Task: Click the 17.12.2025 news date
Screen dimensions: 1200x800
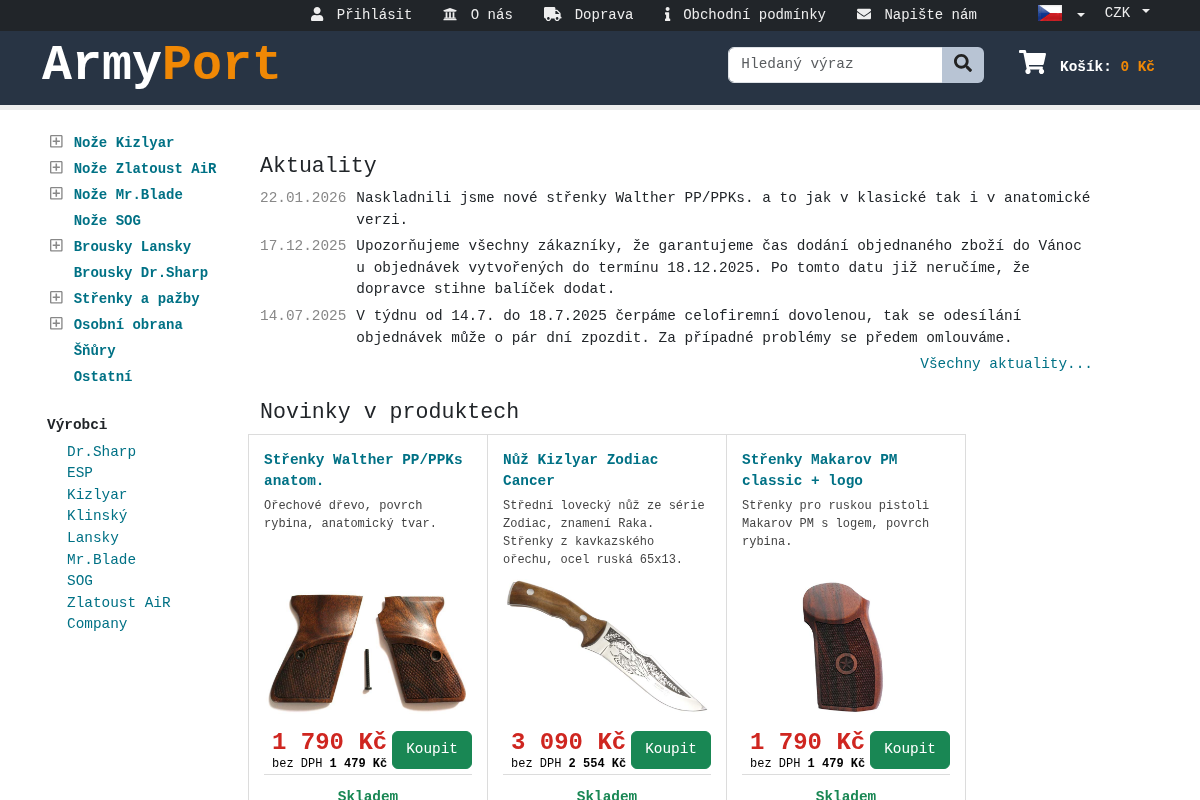Action: click(x=303, y=246)
